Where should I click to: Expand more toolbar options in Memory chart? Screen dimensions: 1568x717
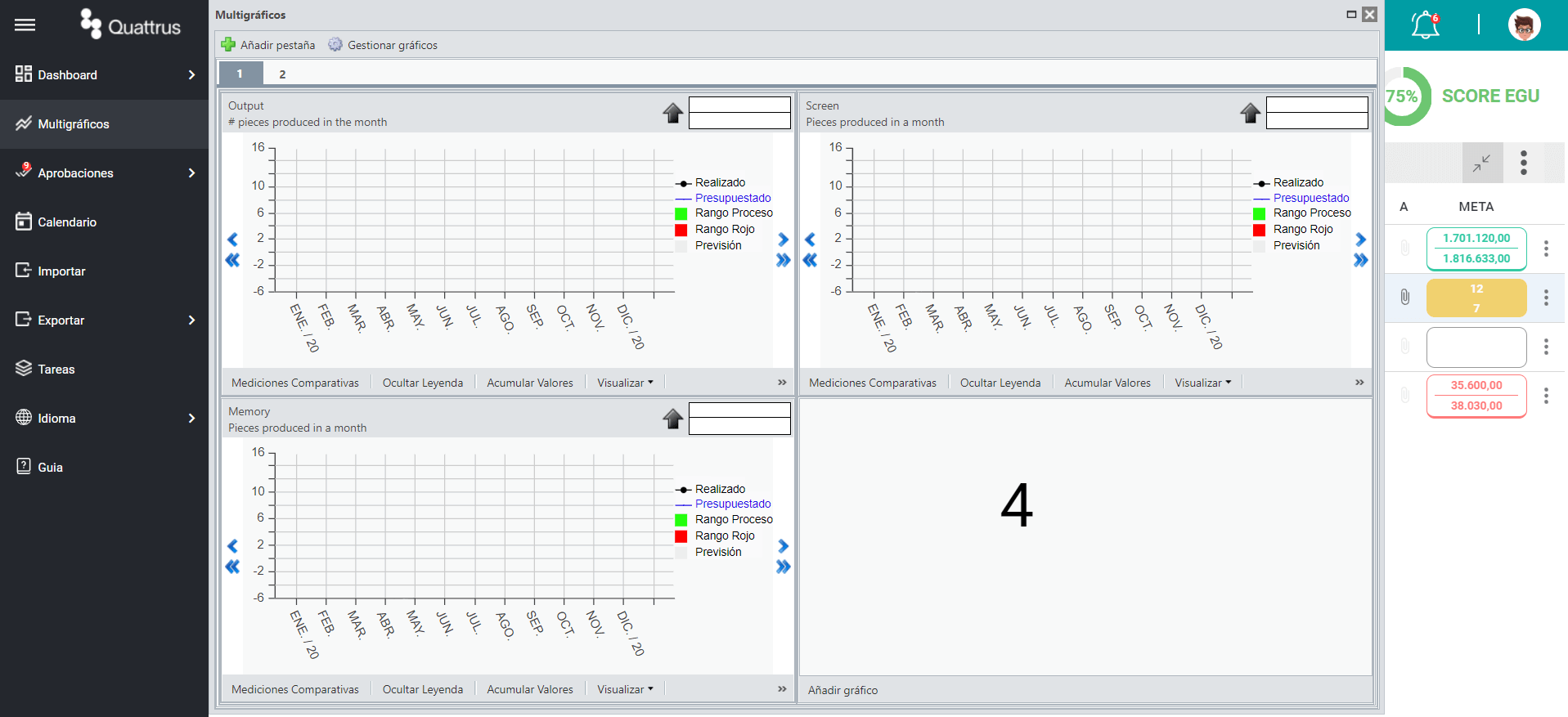[x=782, y=688]
